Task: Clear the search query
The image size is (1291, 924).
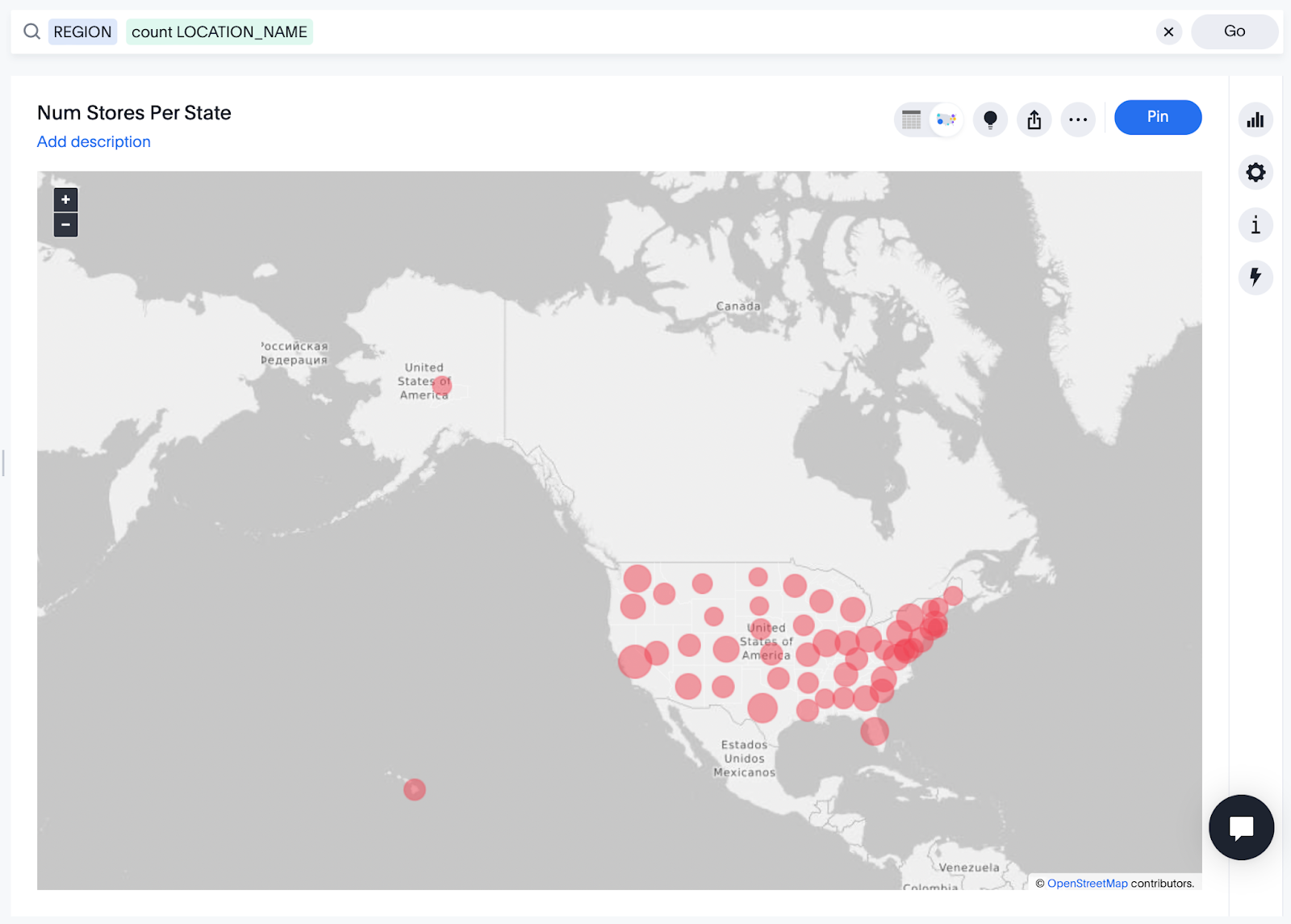Action: click(1168, 32)
